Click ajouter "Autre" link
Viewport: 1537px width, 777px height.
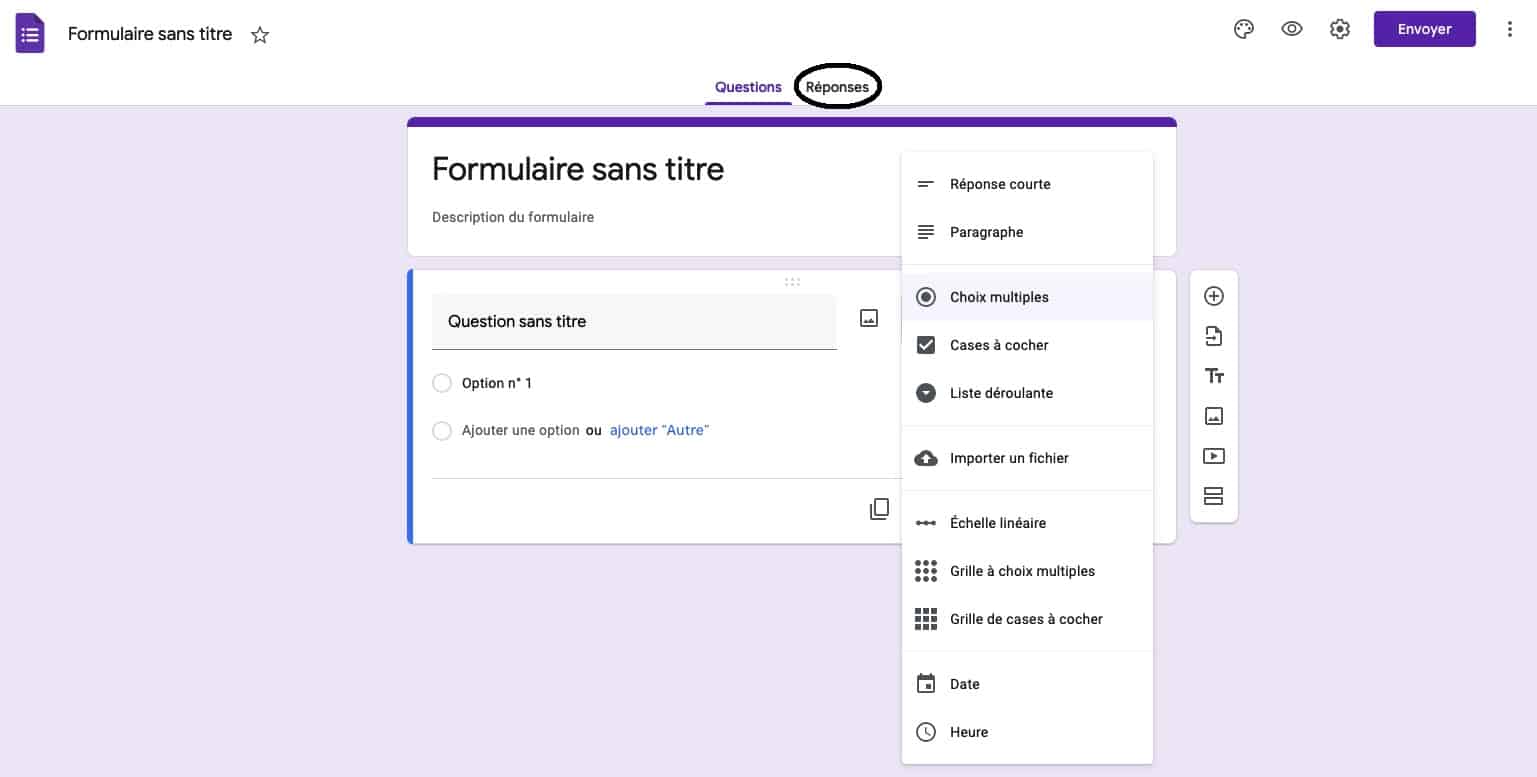click(658, 430)
